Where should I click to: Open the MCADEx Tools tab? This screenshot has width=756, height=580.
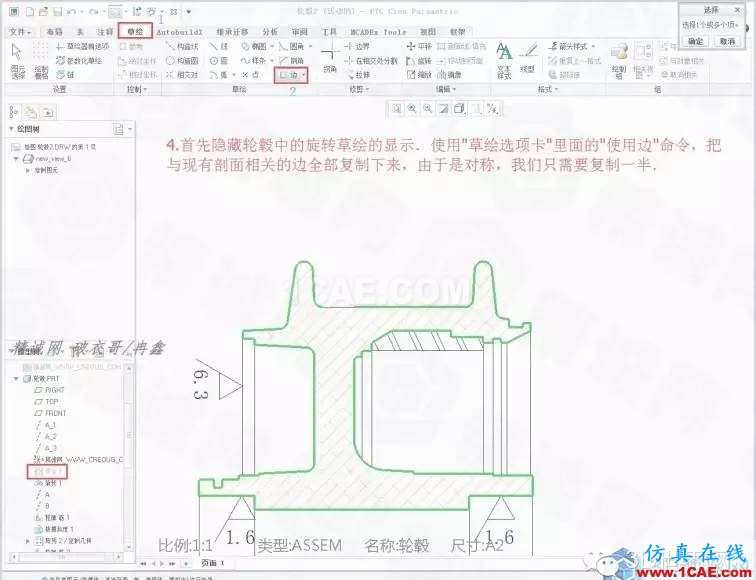click(378, 32)
